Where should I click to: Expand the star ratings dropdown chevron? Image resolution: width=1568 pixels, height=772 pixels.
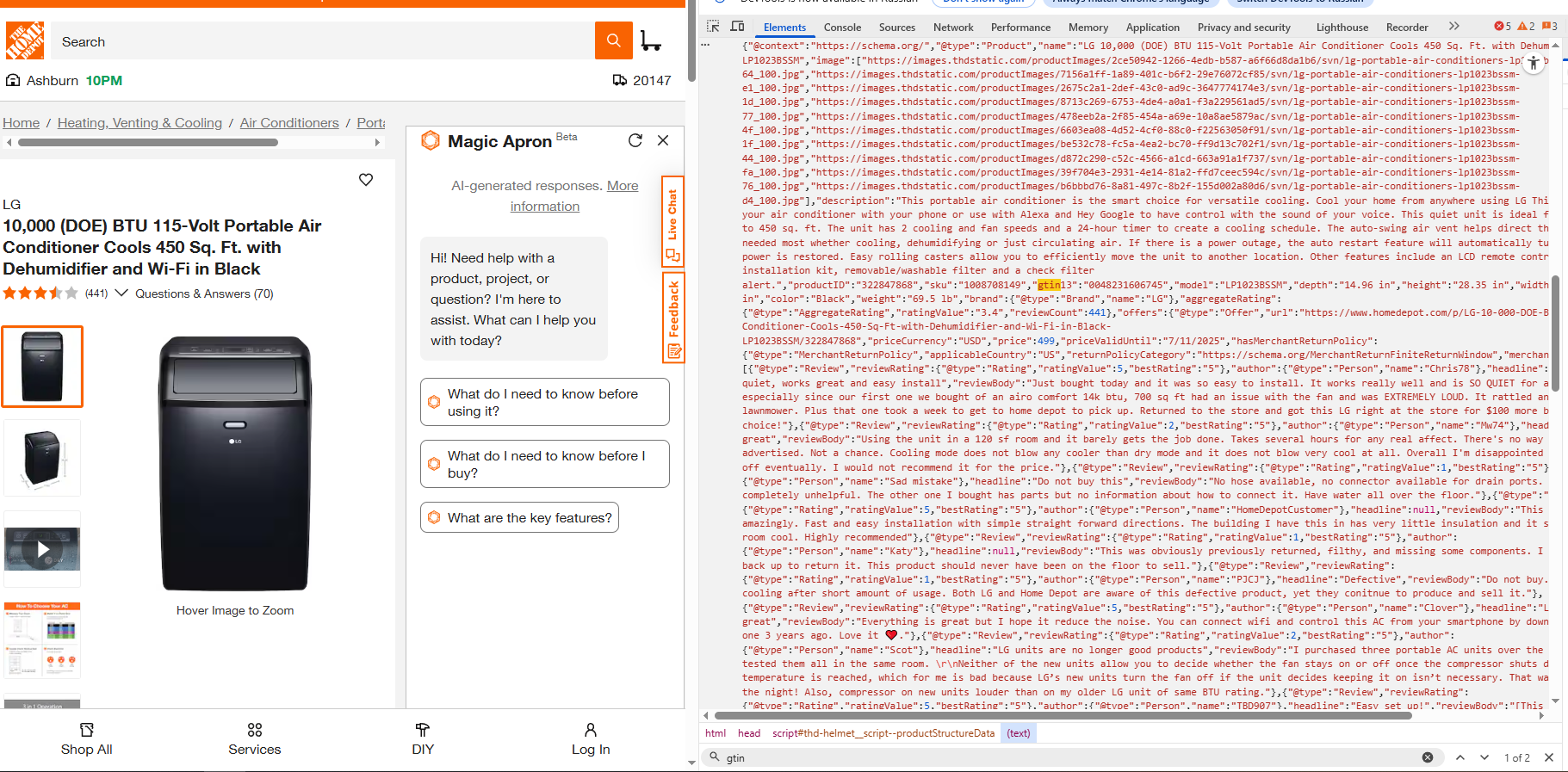coord(121,293)
